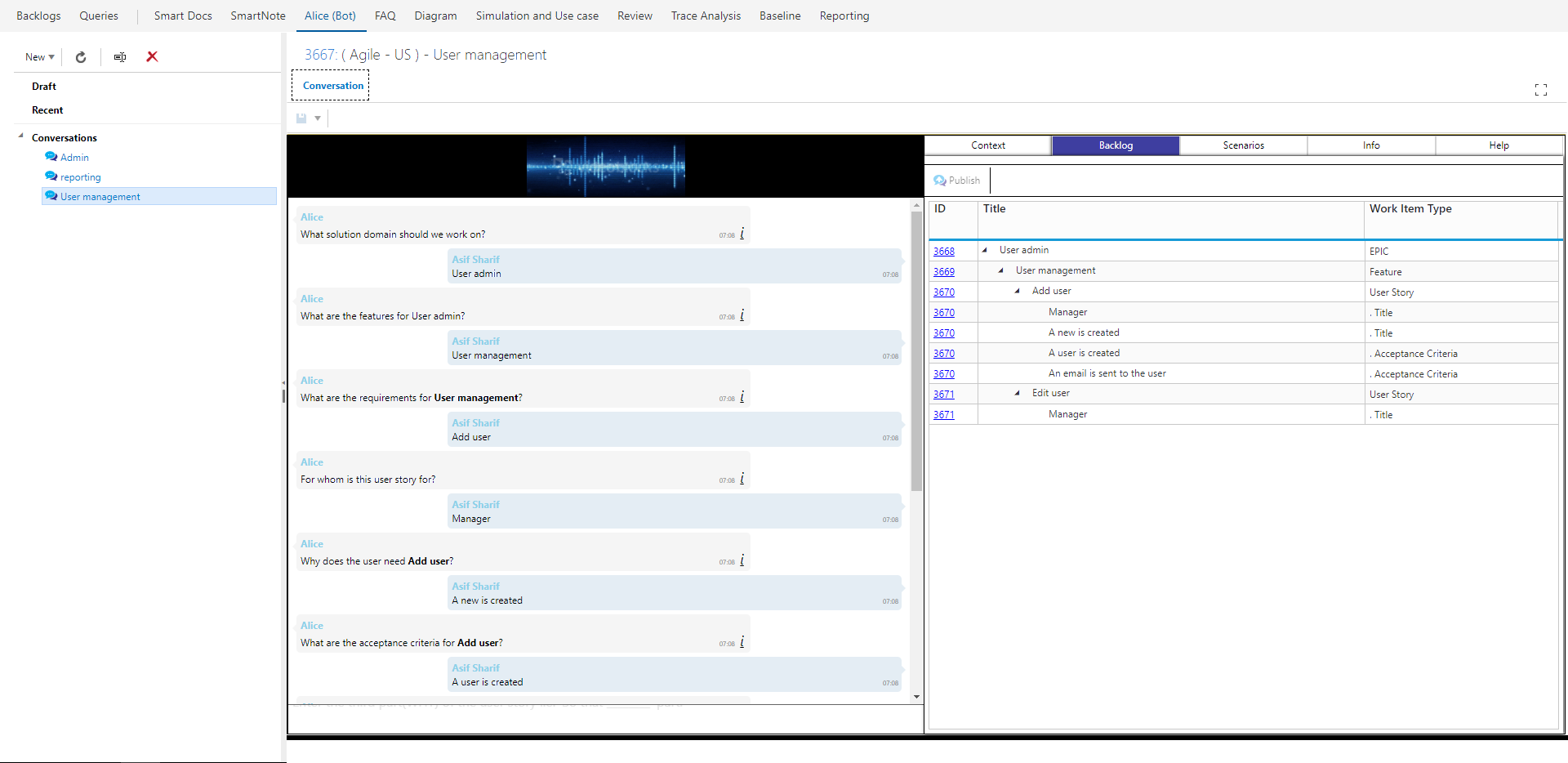Image resolution: width=1568 pixels, height=763 pixels.
Task: Select the Recent list item
Action: coord(47,109)
